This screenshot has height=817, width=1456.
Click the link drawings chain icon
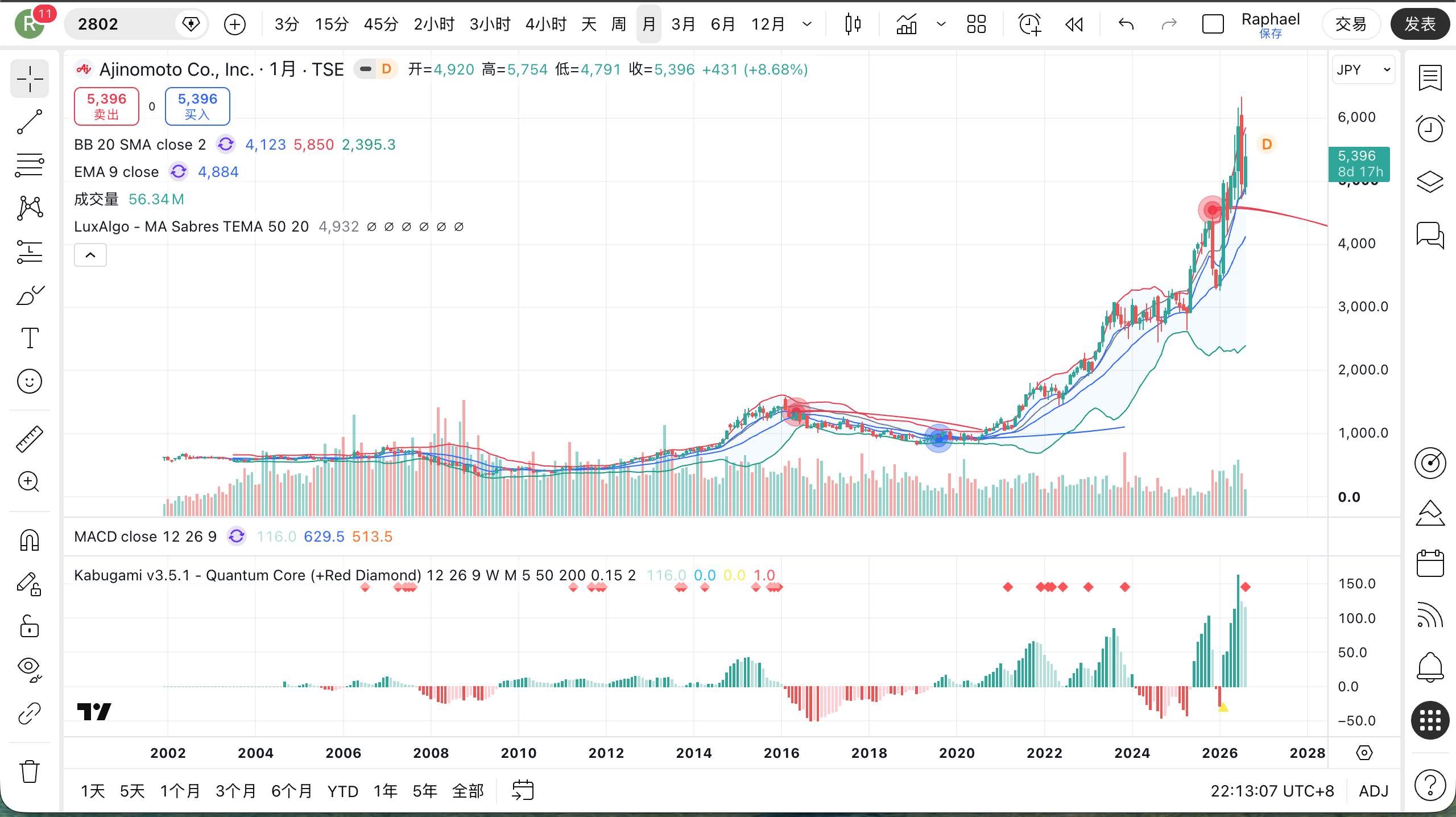tap(30, 713)
